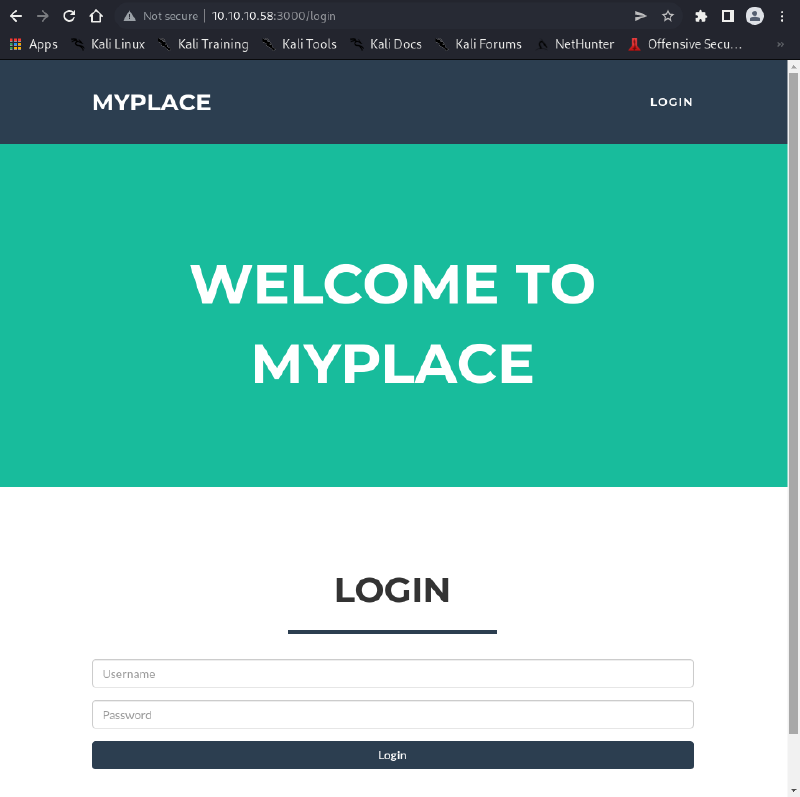Viewport: 800px width, 797px height.
Task: Open the browser home page icon
Action: click(98, 15)
